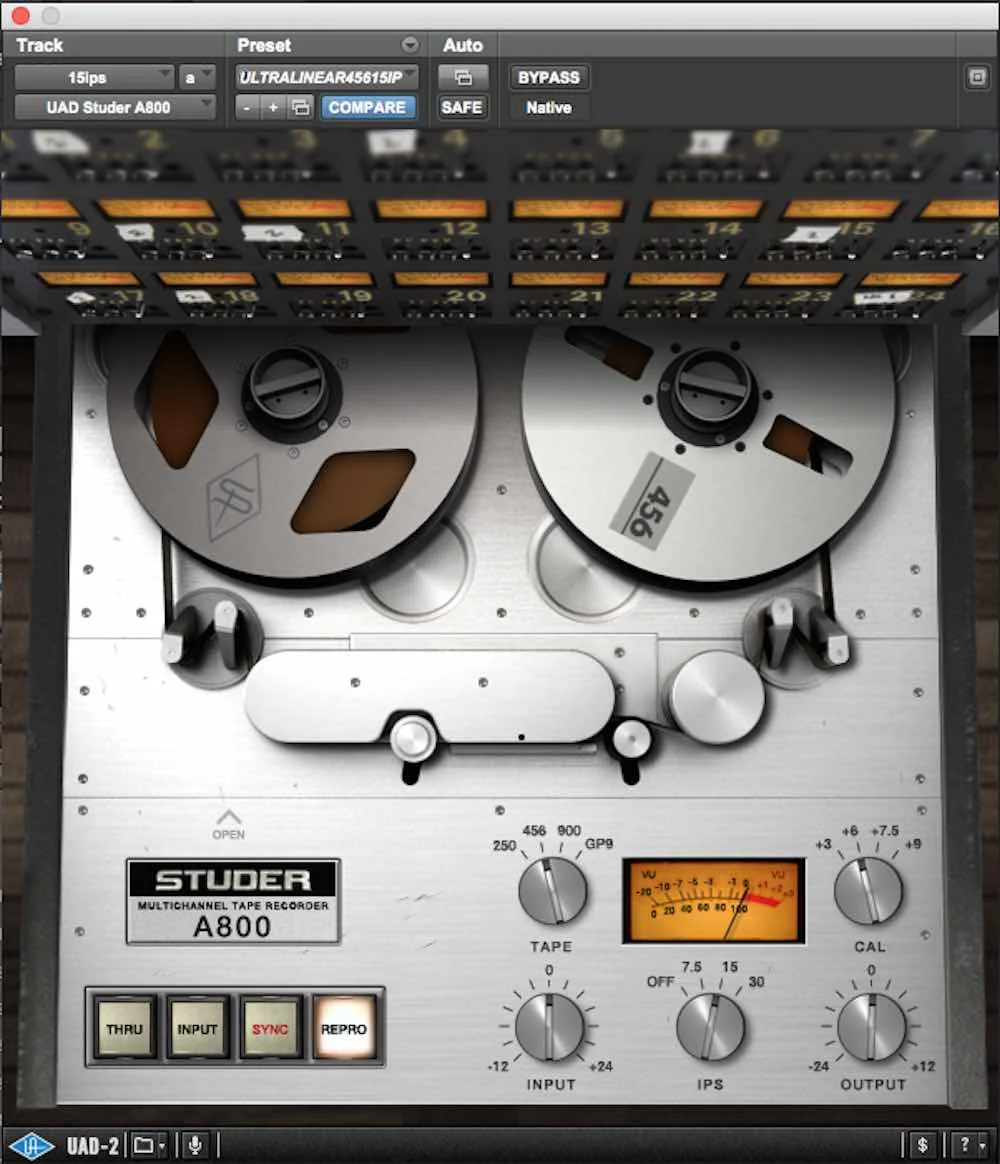
Task: Click the 30 ips speed label
Action: coord(756,981)
